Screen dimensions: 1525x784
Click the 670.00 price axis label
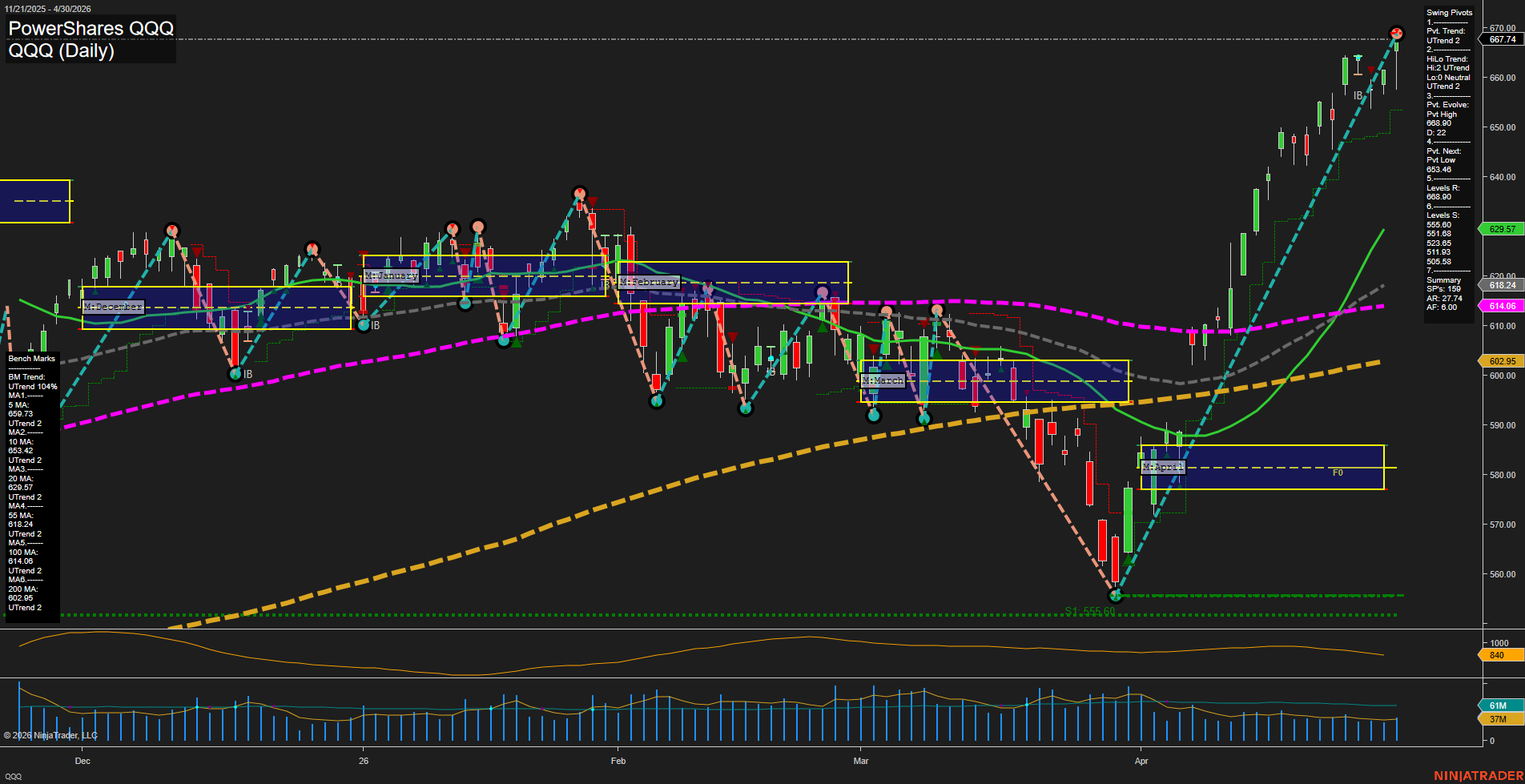(x=1502, y=28)
